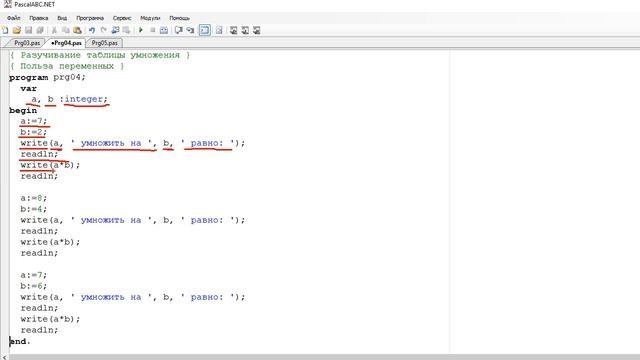Screen dimensions: 640x360
Task: Click the second of three window layout icons
Action: [x=245, y=30]
